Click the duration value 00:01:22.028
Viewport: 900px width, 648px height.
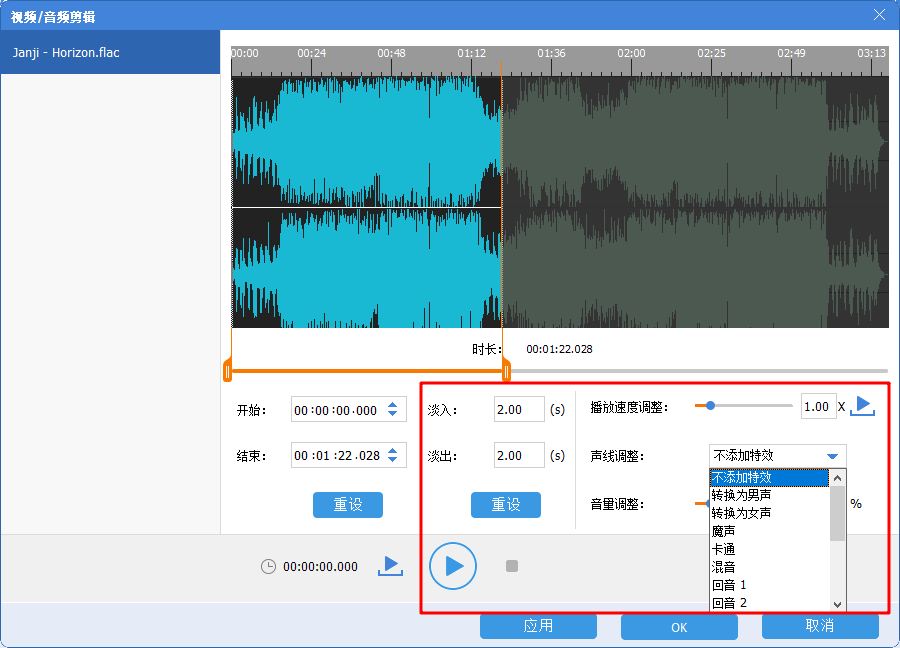559,349
